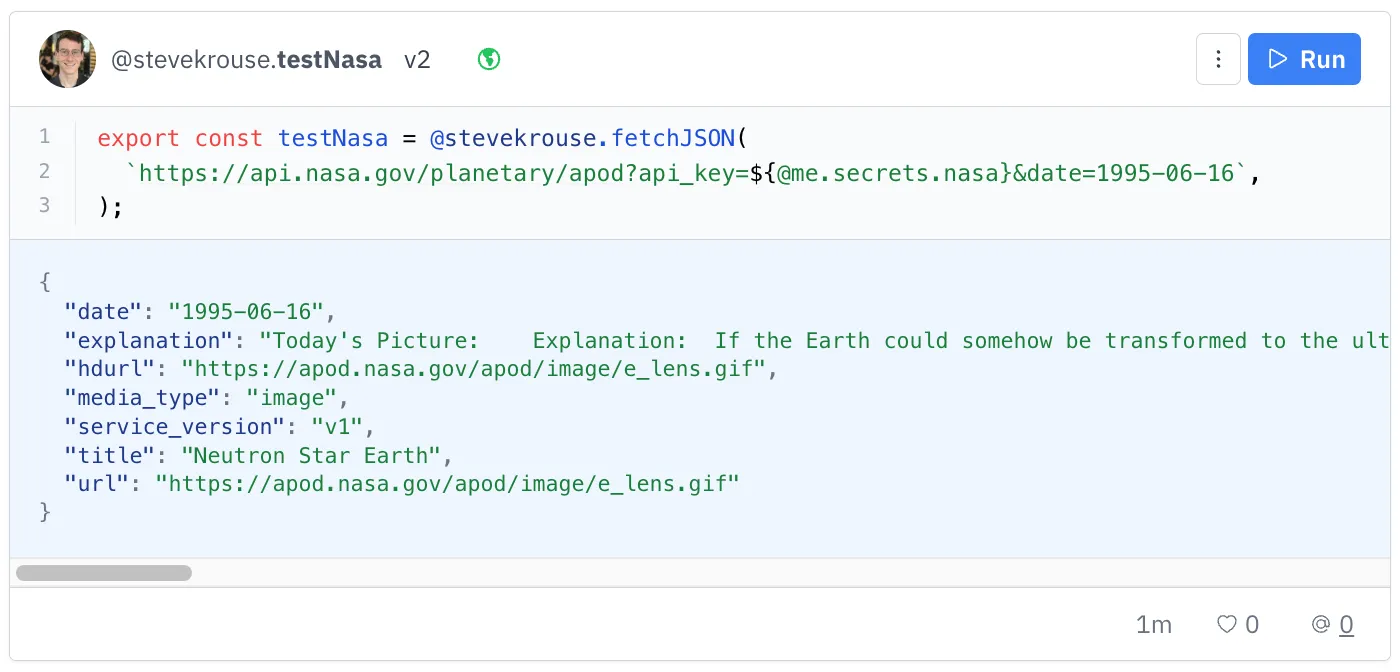Click the play icon inside the Run button
Image resolution: width=1400 pixels, height=672 pixels.
[x=1277, y=59]
